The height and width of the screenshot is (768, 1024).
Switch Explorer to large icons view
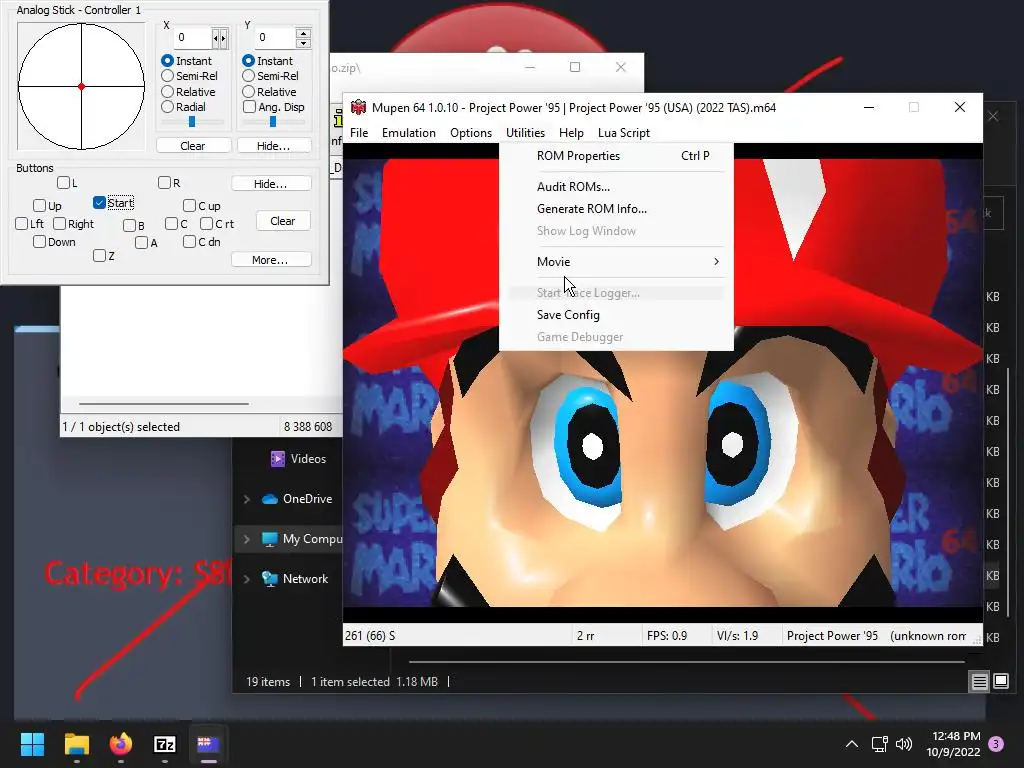click(x=1001, y=682)
